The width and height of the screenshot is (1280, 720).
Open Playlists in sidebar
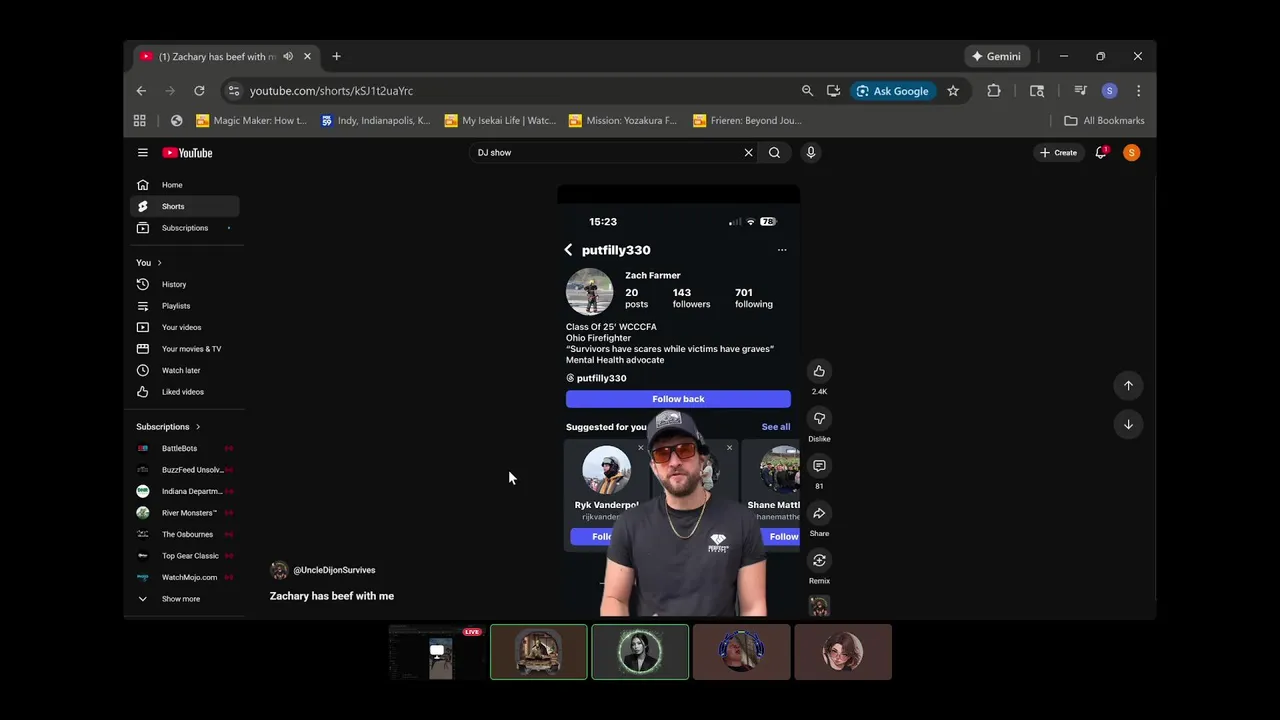click(x=185, y=306)
